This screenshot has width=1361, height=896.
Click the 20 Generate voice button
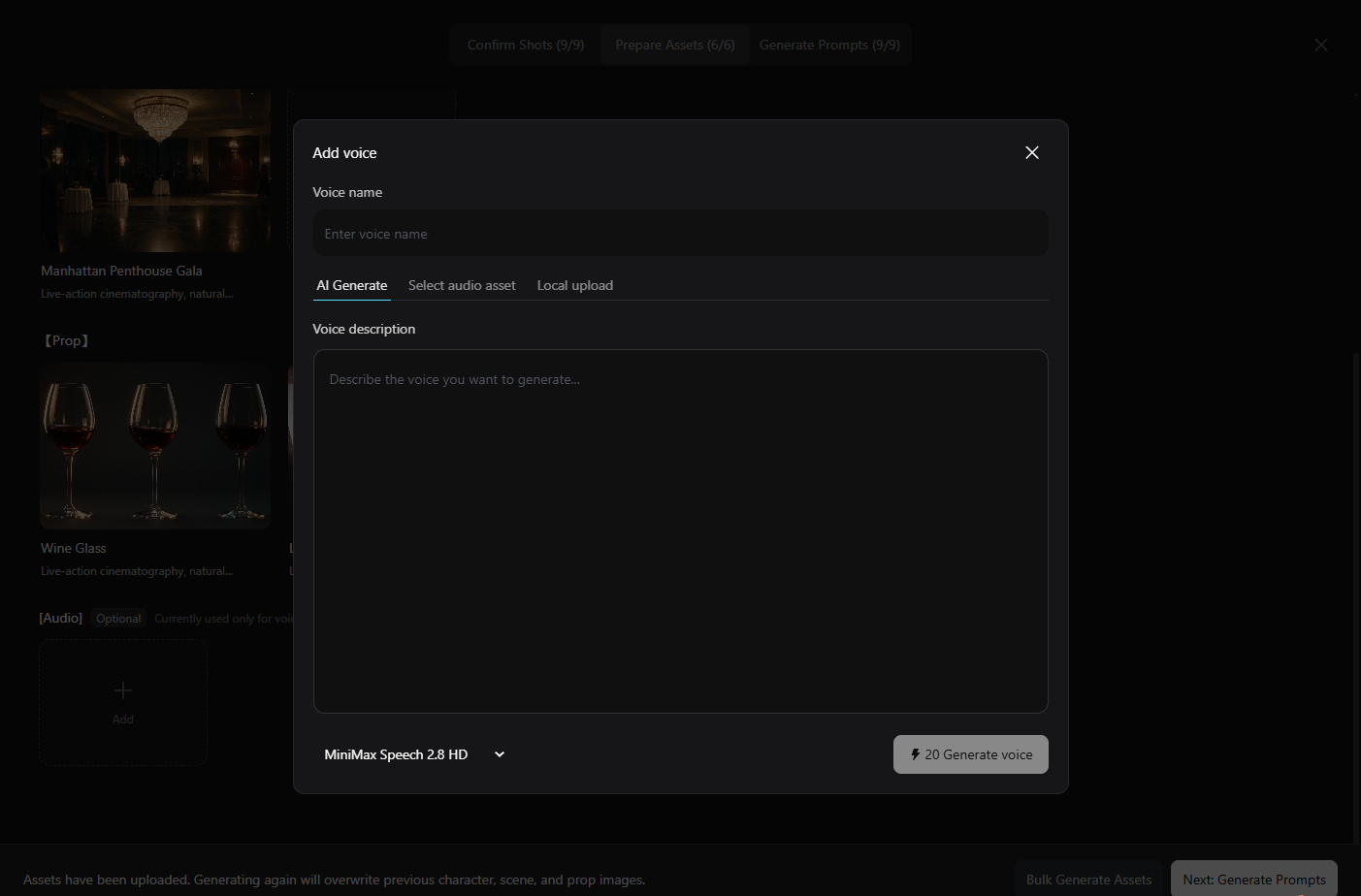970,754
